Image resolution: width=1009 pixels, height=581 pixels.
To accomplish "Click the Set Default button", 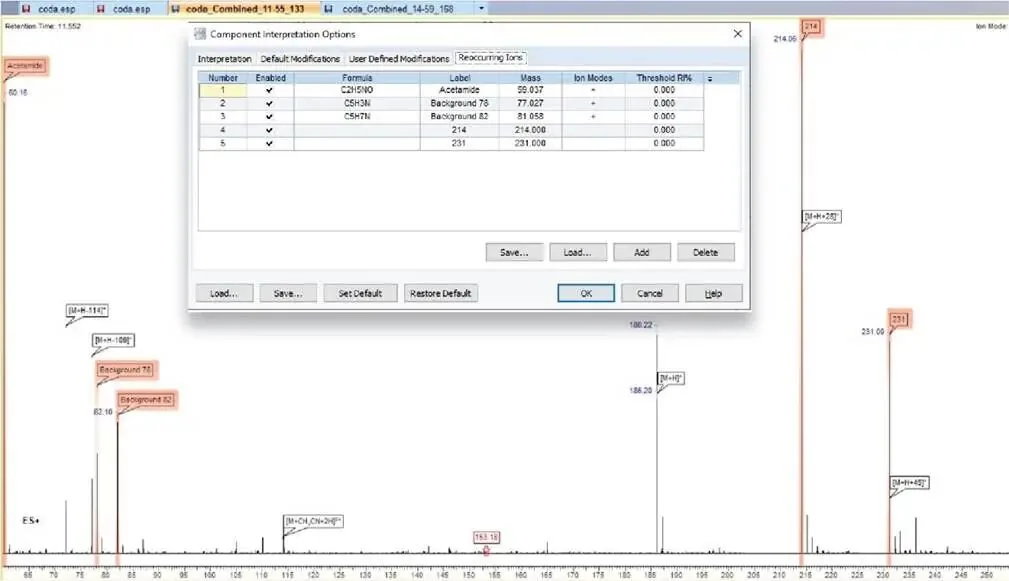I will (360, 293).
